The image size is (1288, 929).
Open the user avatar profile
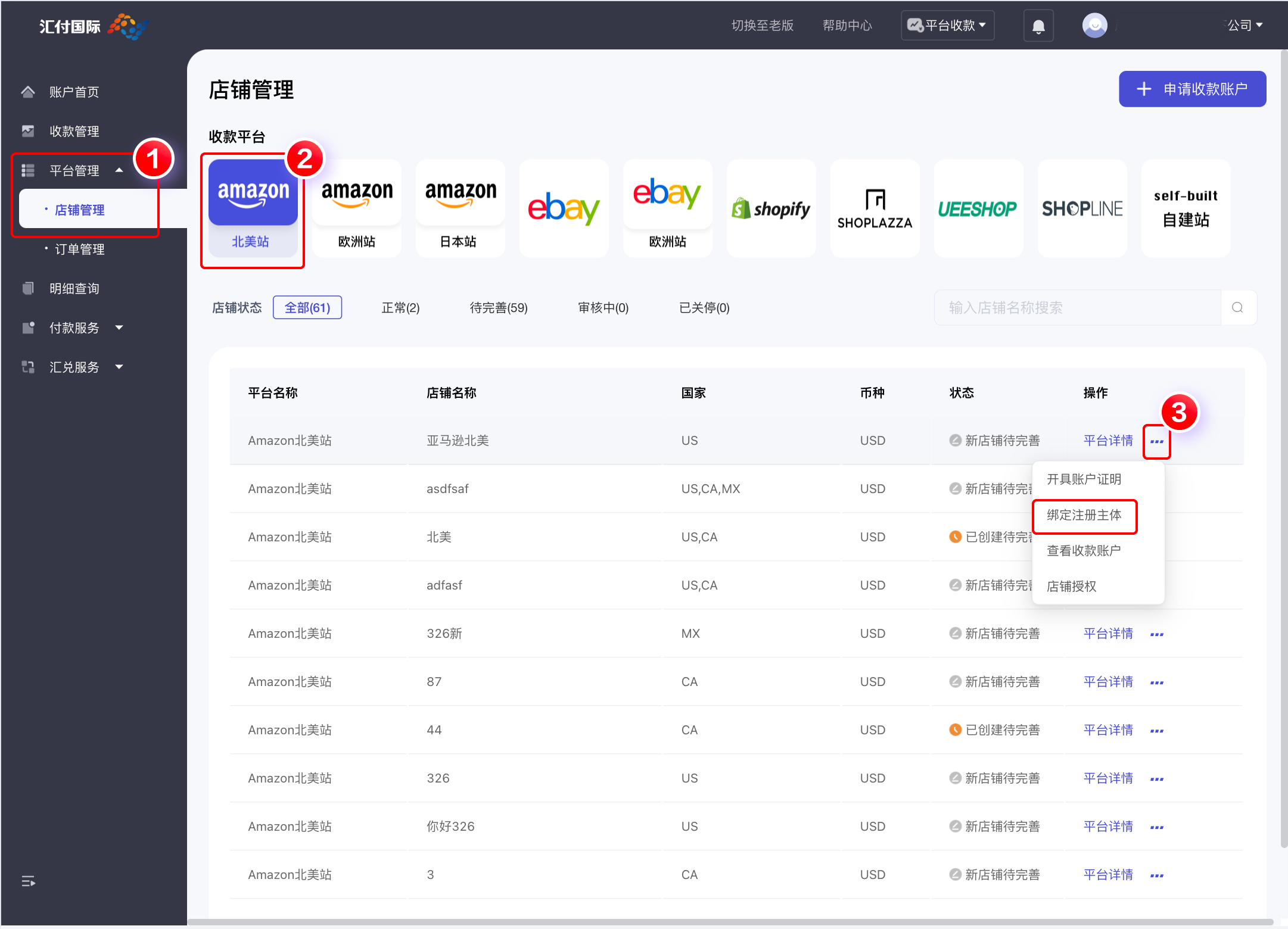click(1094, 26)
